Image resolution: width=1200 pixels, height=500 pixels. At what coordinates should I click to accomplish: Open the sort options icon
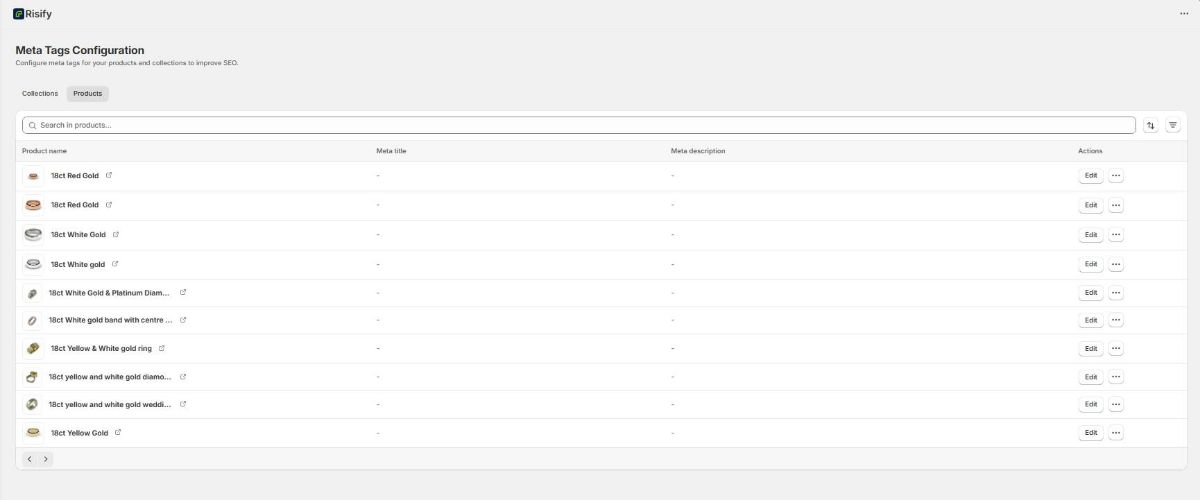pyautogui.click(x=1151, y=125)
